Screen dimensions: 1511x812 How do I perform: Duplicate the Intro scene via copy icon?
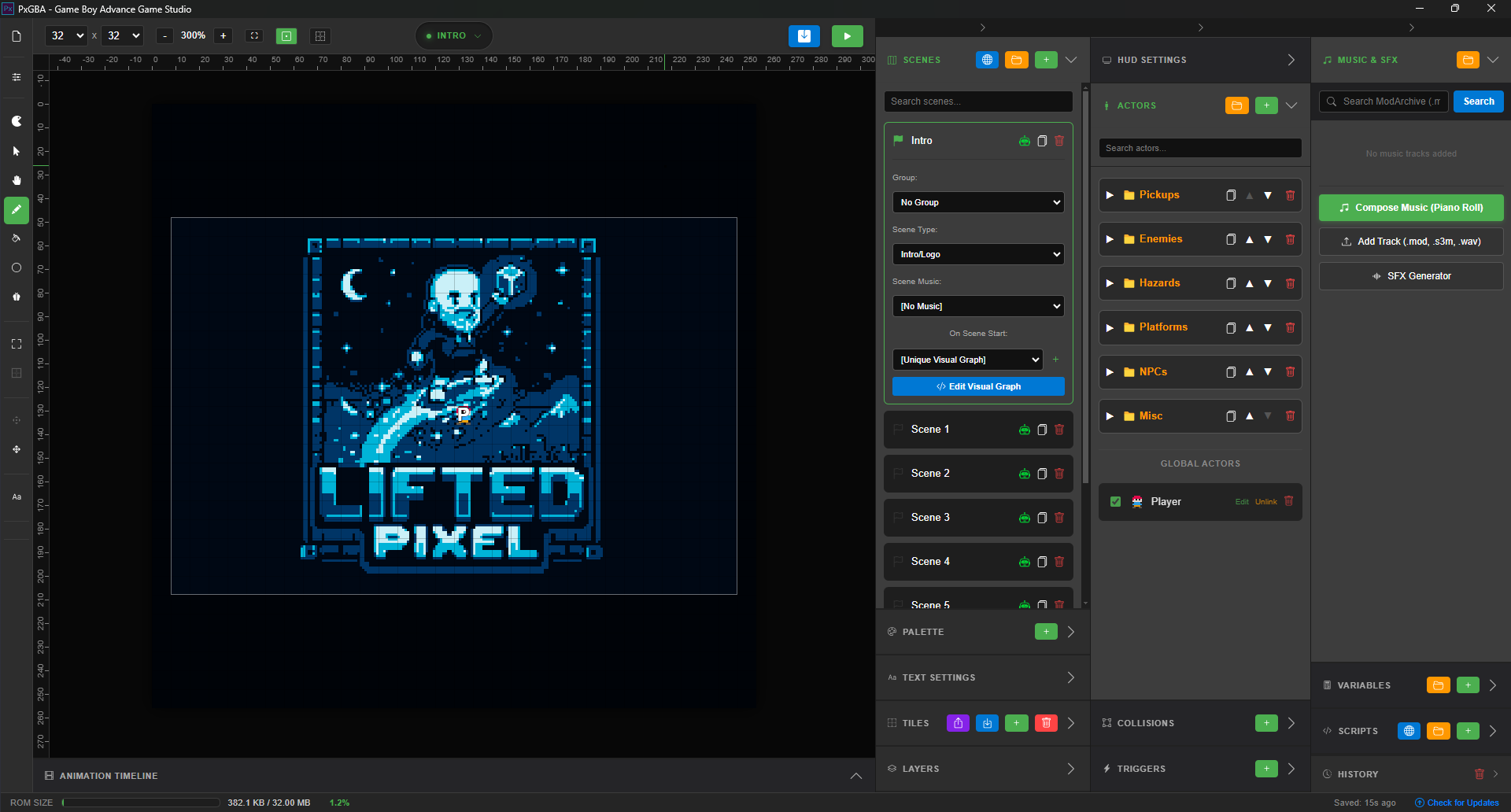coord(1042,141)
